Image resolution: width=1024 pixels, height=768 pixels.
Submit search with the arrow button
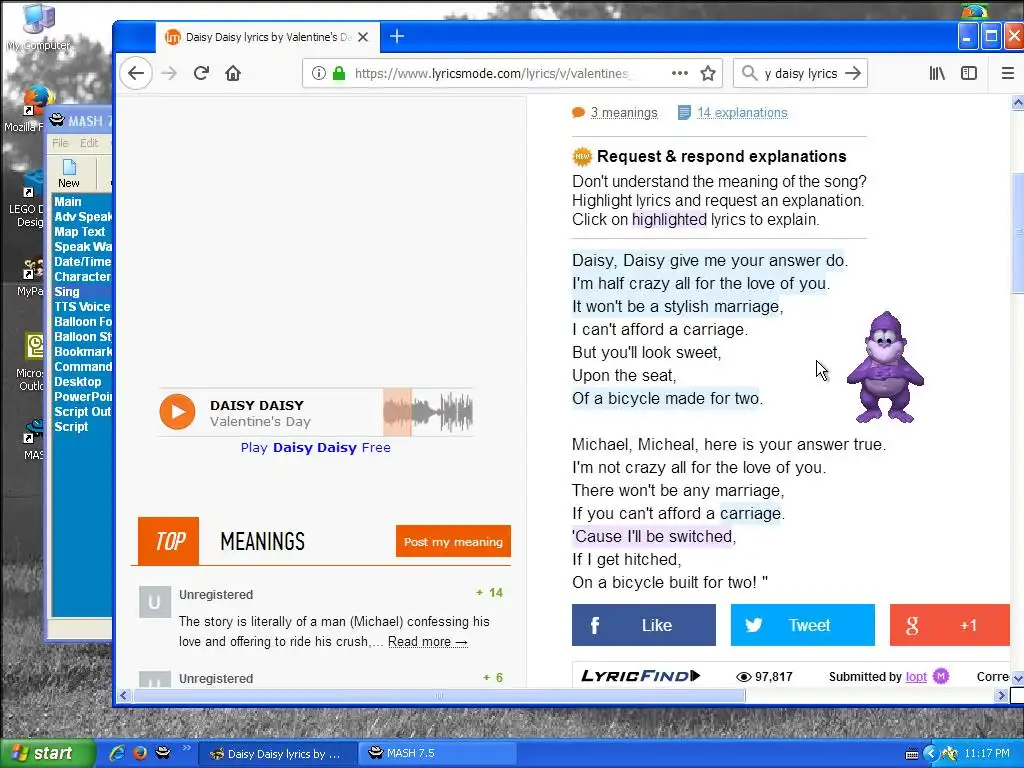pyautogui.click(x=853, y=73)
